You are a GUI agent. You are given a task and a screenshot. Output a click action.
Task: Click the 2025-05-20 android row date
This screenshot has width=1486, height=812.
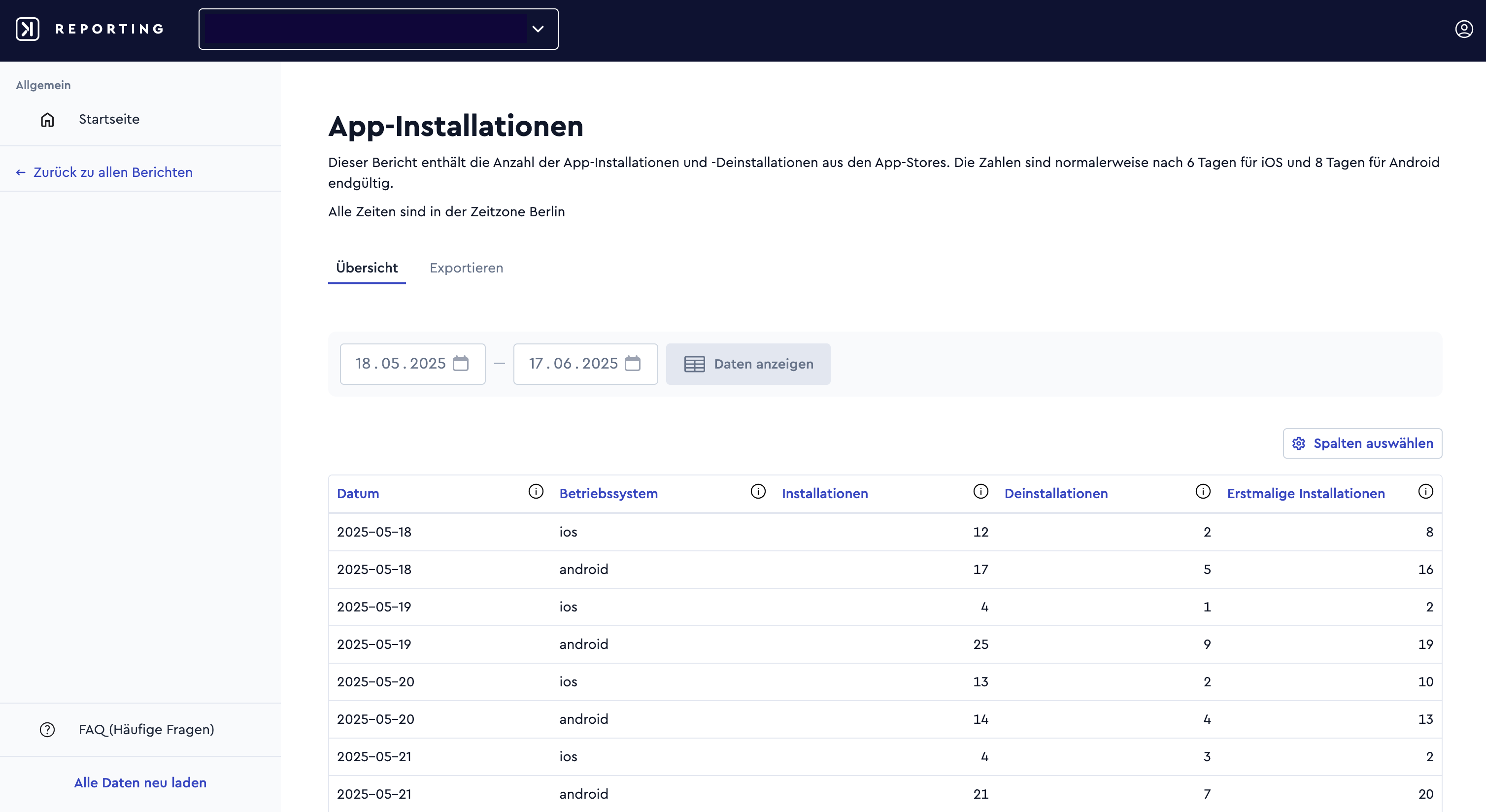click(375, 719)
